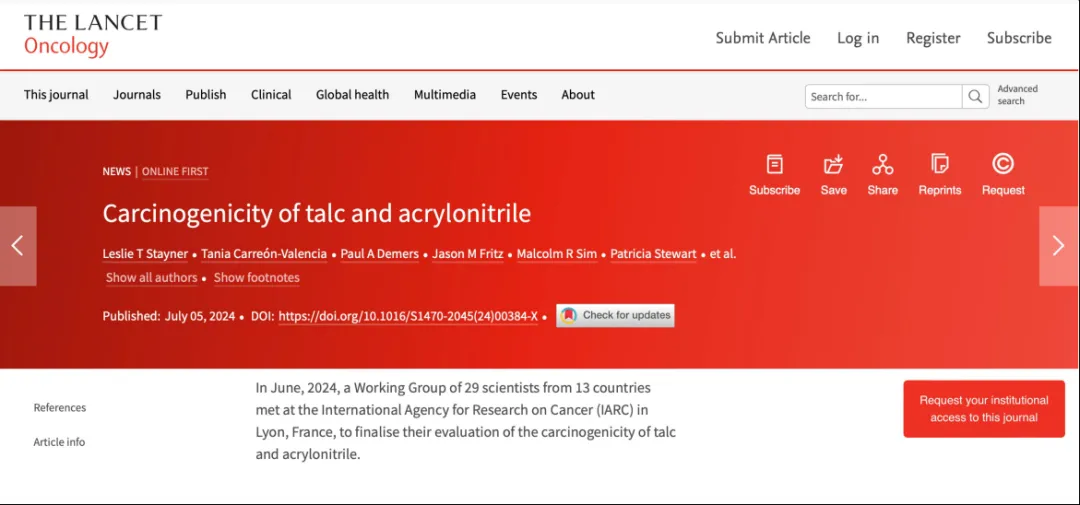Open author Leslie T Stayner link
Viewport: 1080px width, 505px height.
coord(147,254)
